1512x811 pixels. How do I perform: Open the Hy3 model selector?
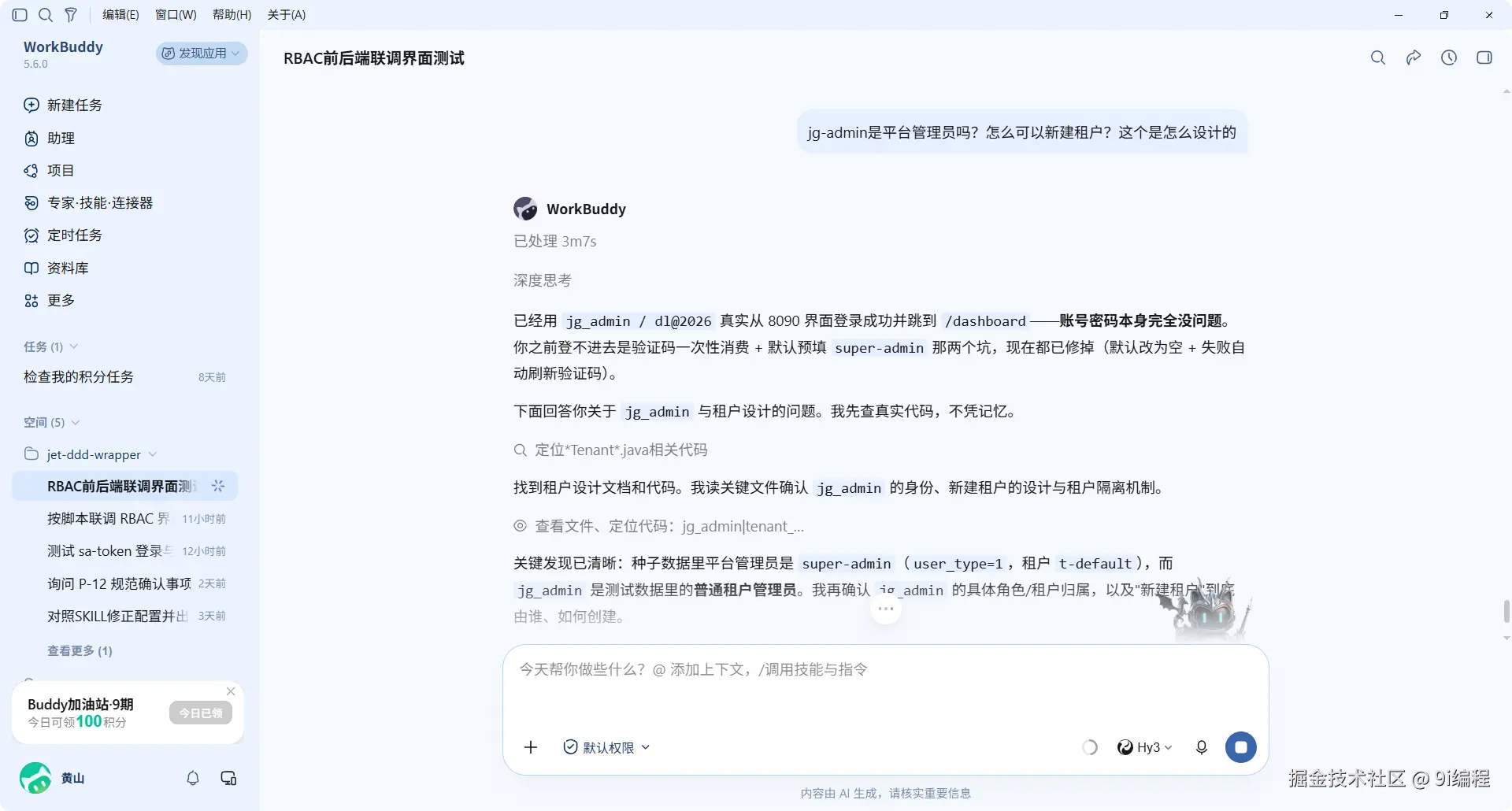(x=1145, y=747)
